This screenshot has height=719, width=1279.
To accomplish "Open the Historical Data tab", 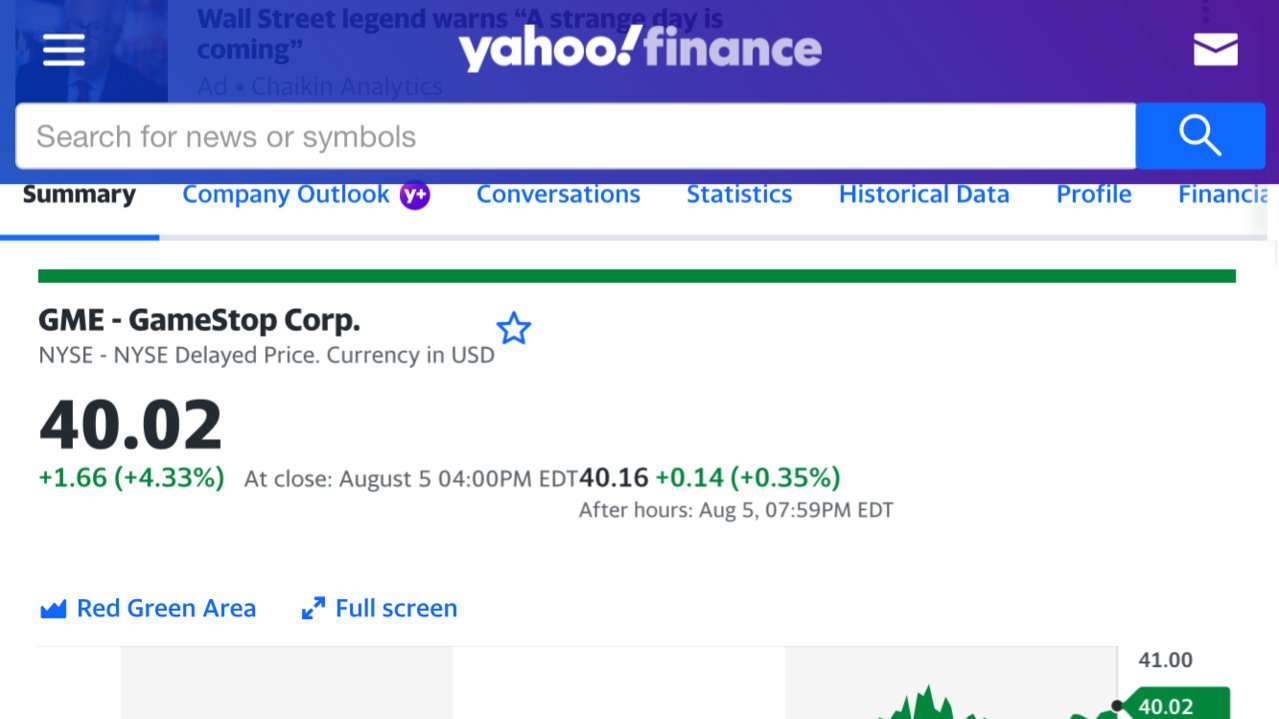I will (x=924, y=194).
